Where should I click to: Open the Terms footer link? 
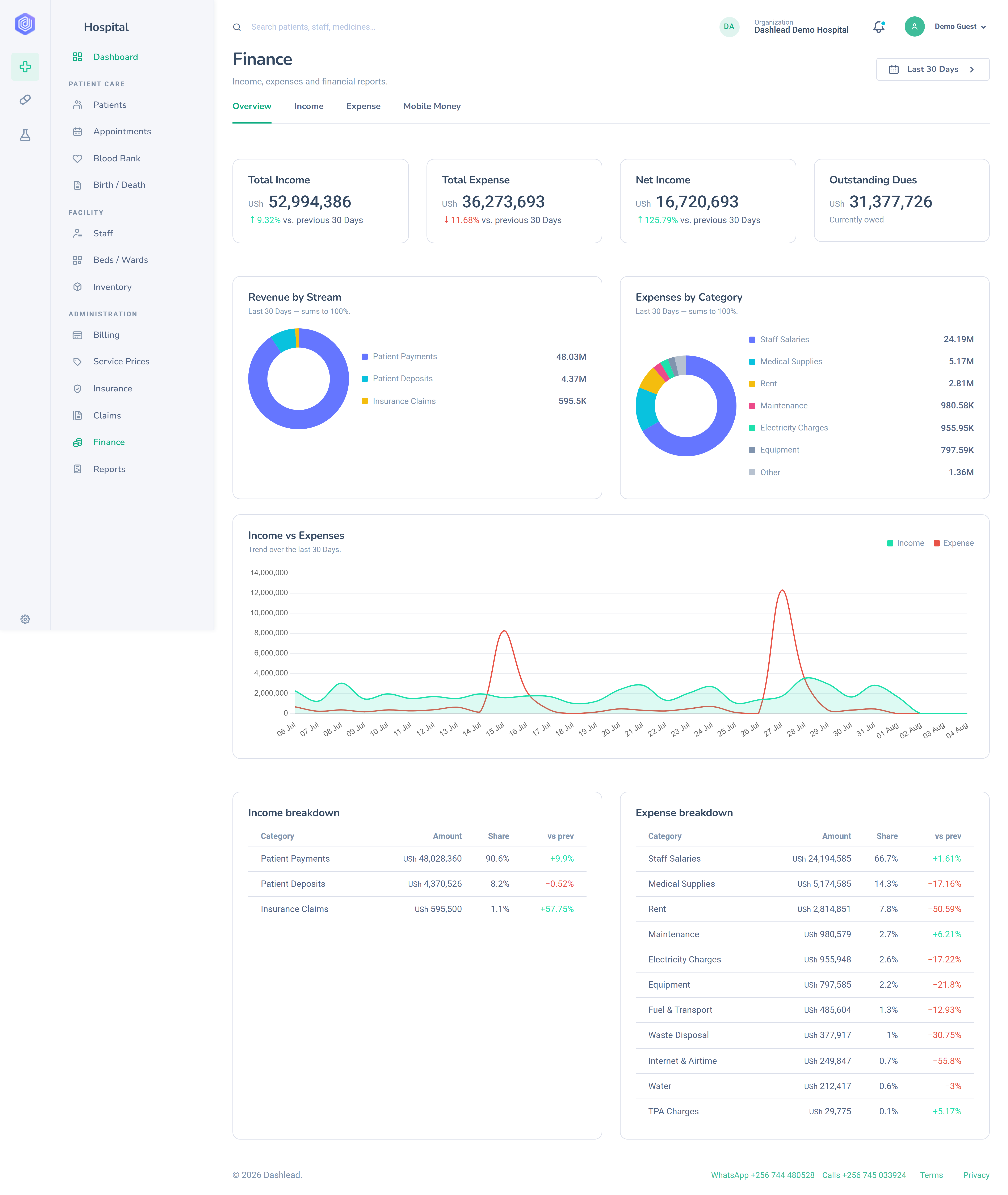pyautogui.click(x=931, y=1175)
